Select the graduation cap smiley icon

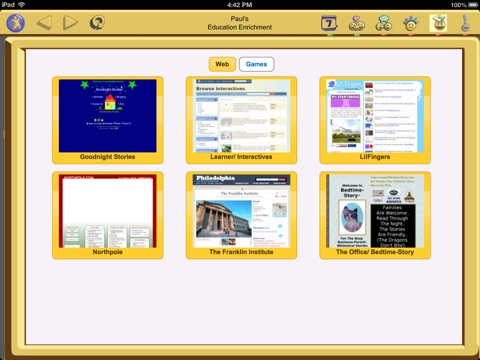(x=438, y=23)
